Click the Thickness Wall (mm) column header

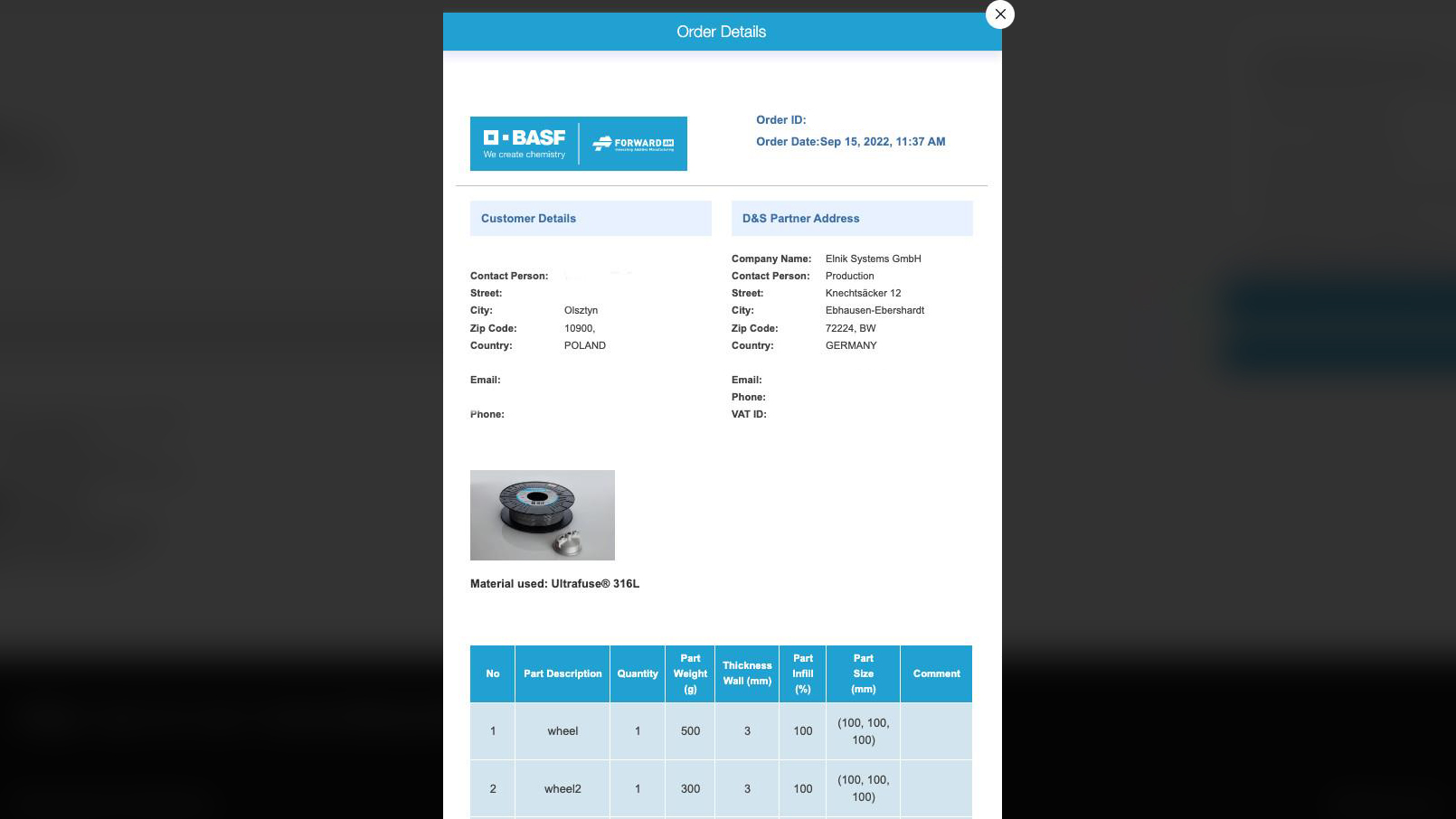(747, 673)
